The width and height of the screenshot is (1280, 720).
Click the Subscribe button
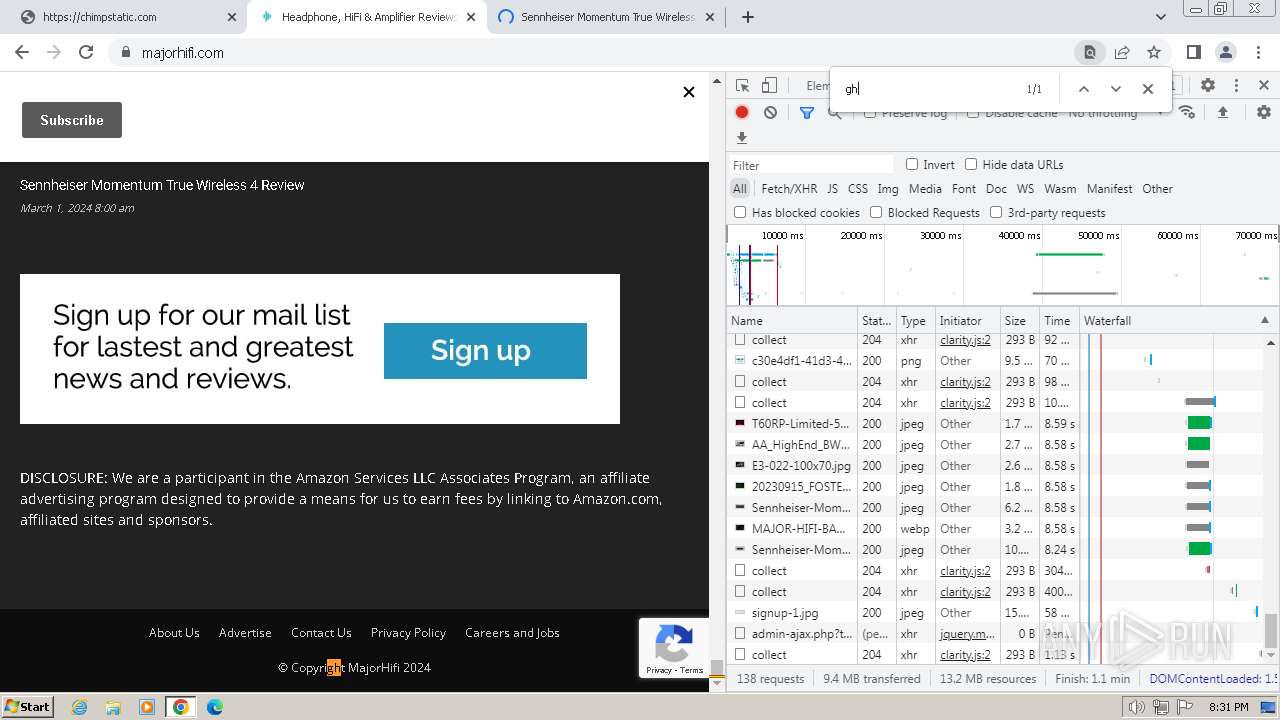(72, 120)
